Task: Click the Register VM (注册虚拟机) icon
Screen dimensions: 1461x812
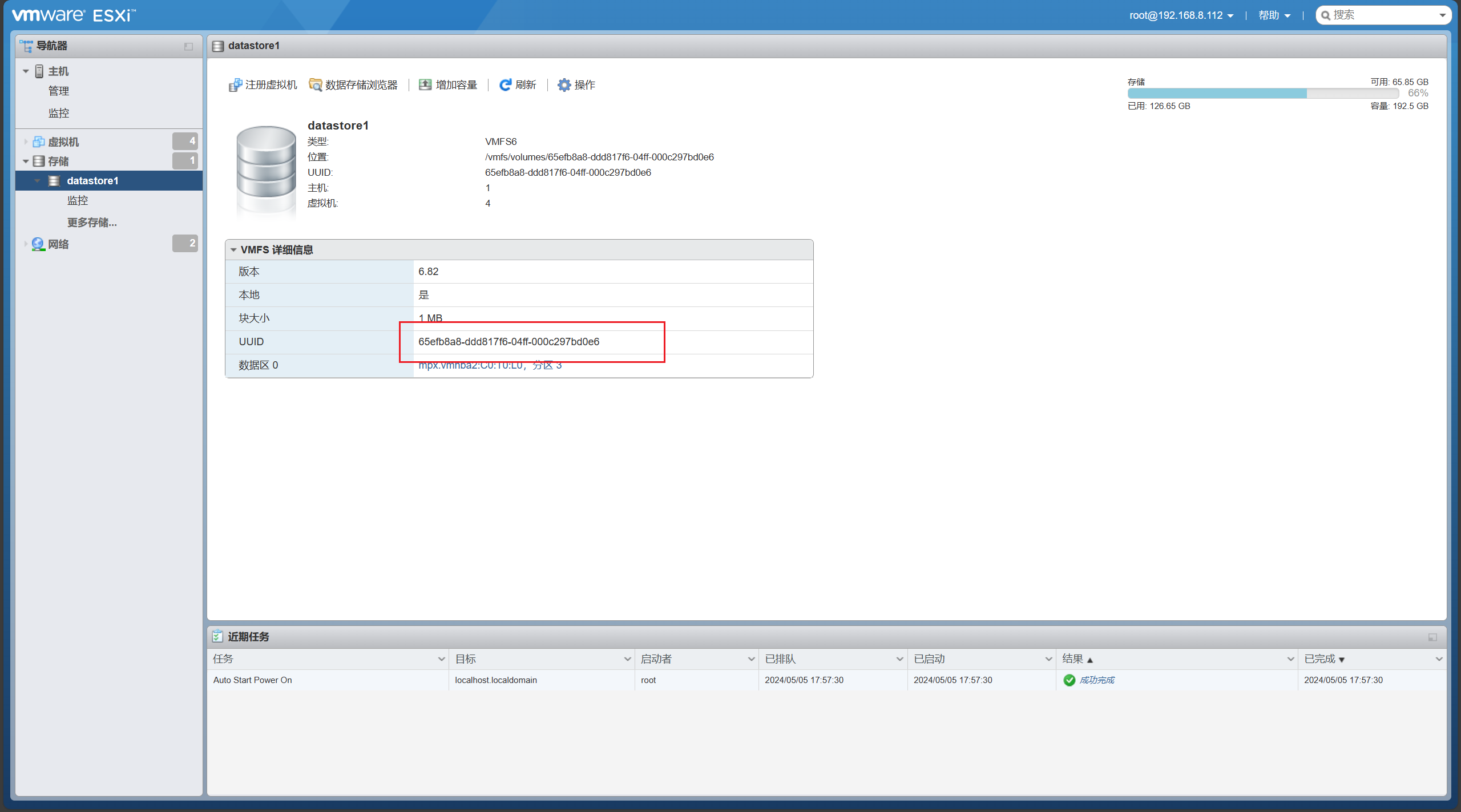Action: [x=235, y=85]
